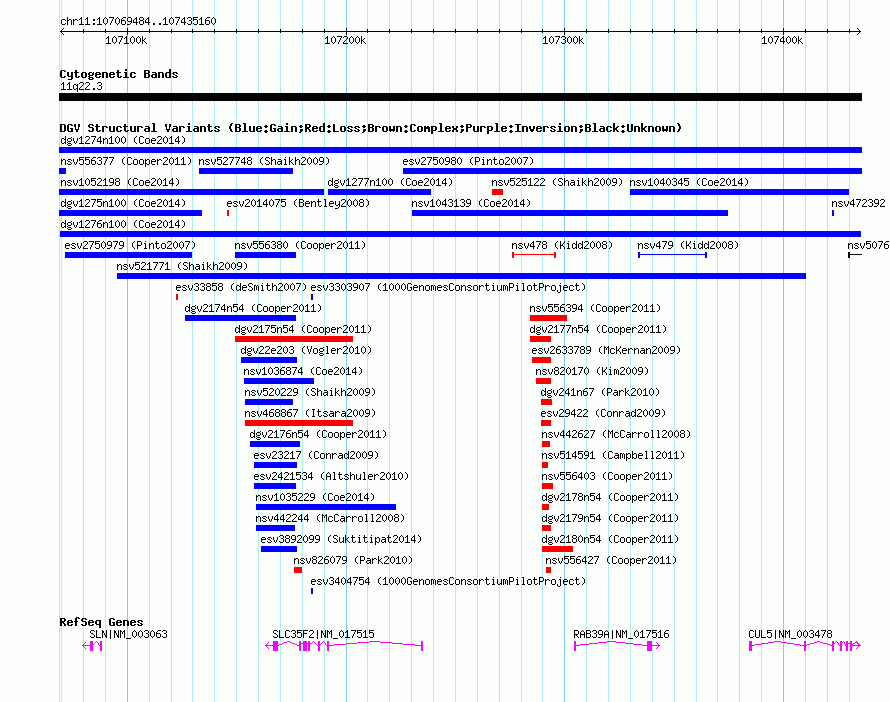This screenshot has height=702, width=890.
Task: Select the nsv1040345 (Coe2014) variant label
Action: click(x=689, y=182)
